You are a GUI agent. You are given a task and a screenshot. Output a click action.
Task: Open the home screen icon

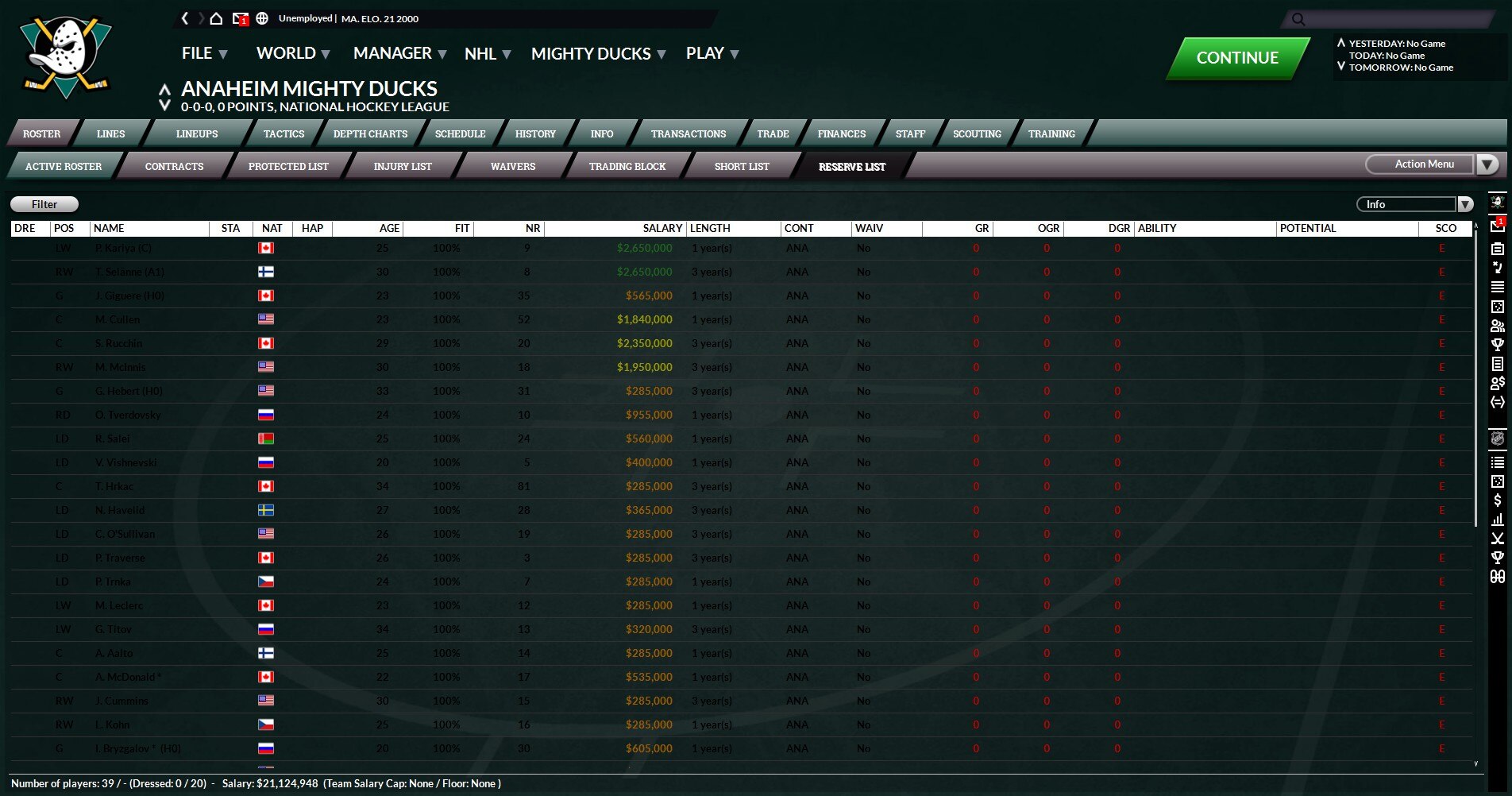point(216,18)
